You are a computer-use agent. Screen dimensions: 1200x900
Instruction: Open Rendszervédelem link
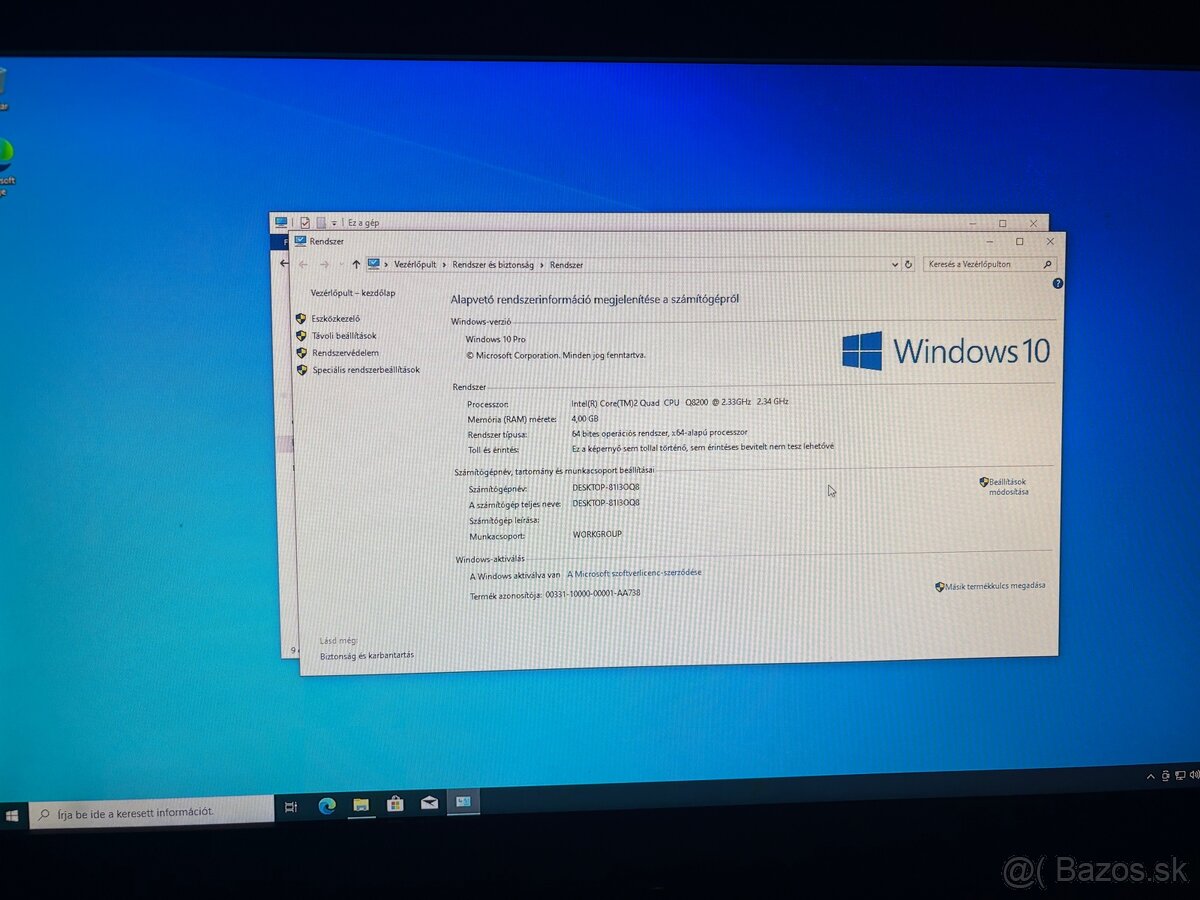pyautogui.click(x=345, y=353)
